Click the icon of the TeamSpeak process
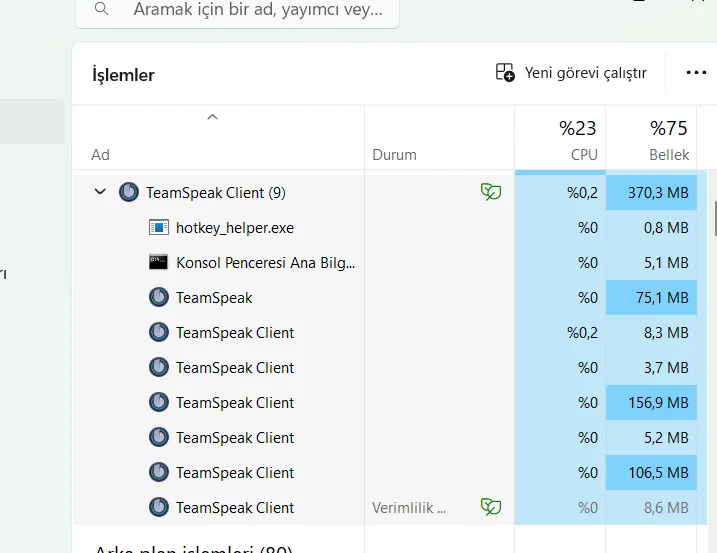Viewport: 717px width, 553px height. pos(159,297)
